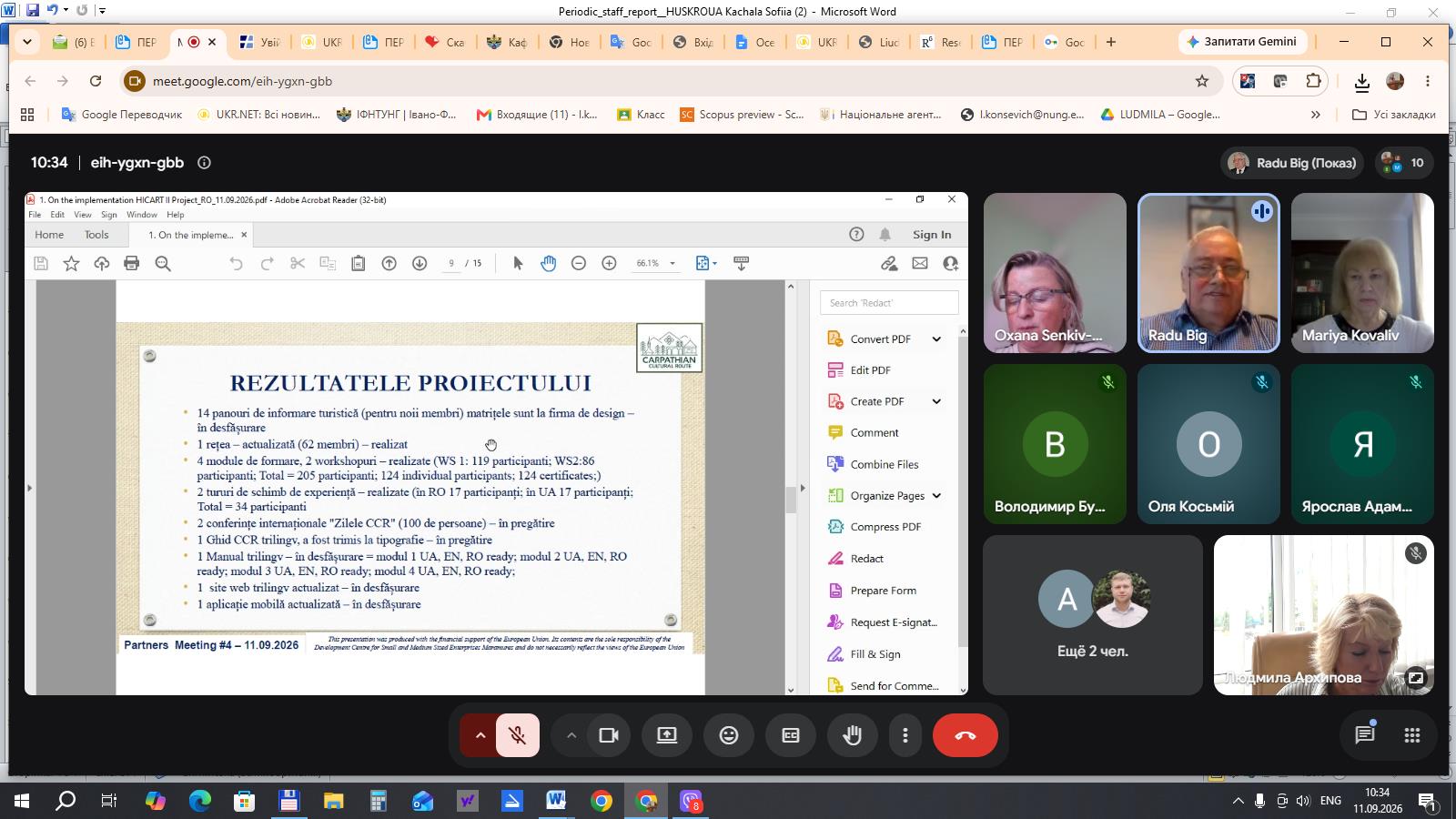
Task: Select the Radu Big video tile
Action: pyautogui.click(x=1208, y=273)
